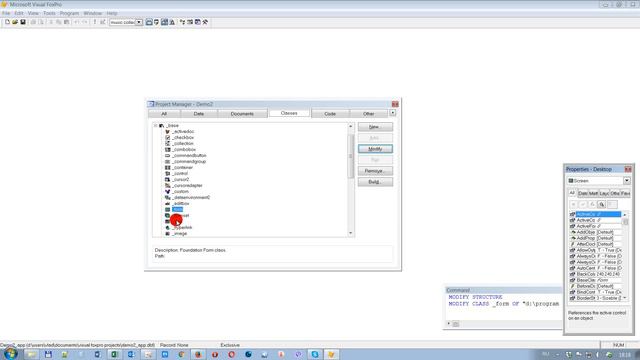Open the Toolbox (hammer) toolbar icon
Screen dimensions: 640x360
pos(206,22)
